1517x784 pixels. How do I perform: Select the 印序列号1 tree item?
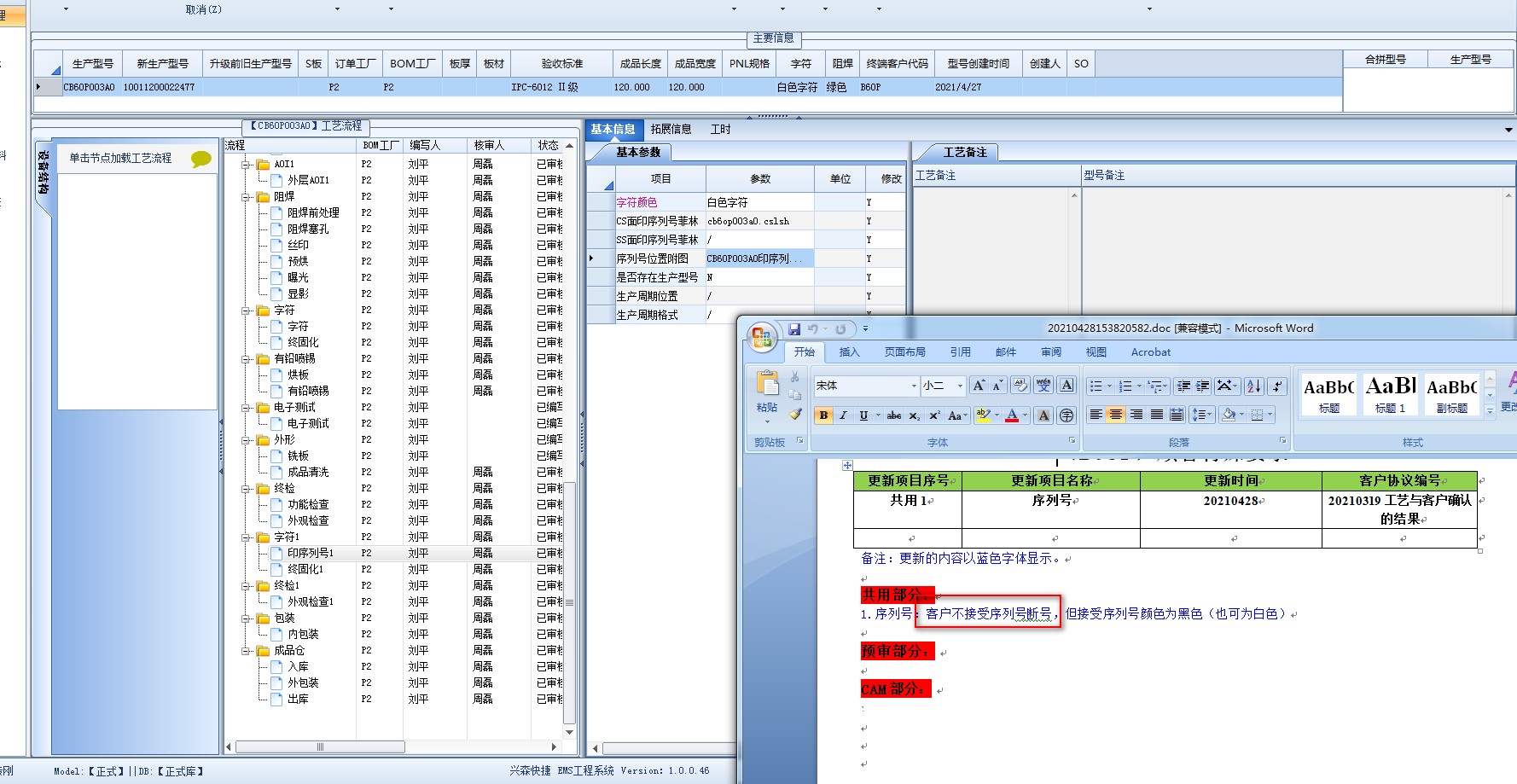tap(310, 553)
